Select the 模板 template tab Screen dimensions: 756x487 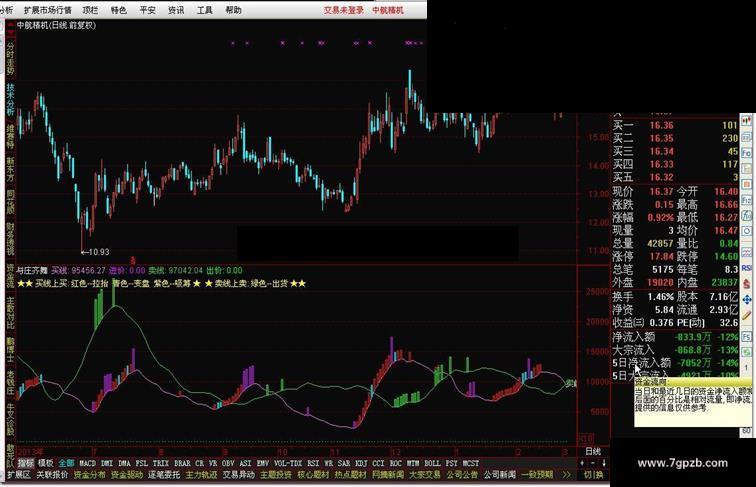click(x=46, y=463)
